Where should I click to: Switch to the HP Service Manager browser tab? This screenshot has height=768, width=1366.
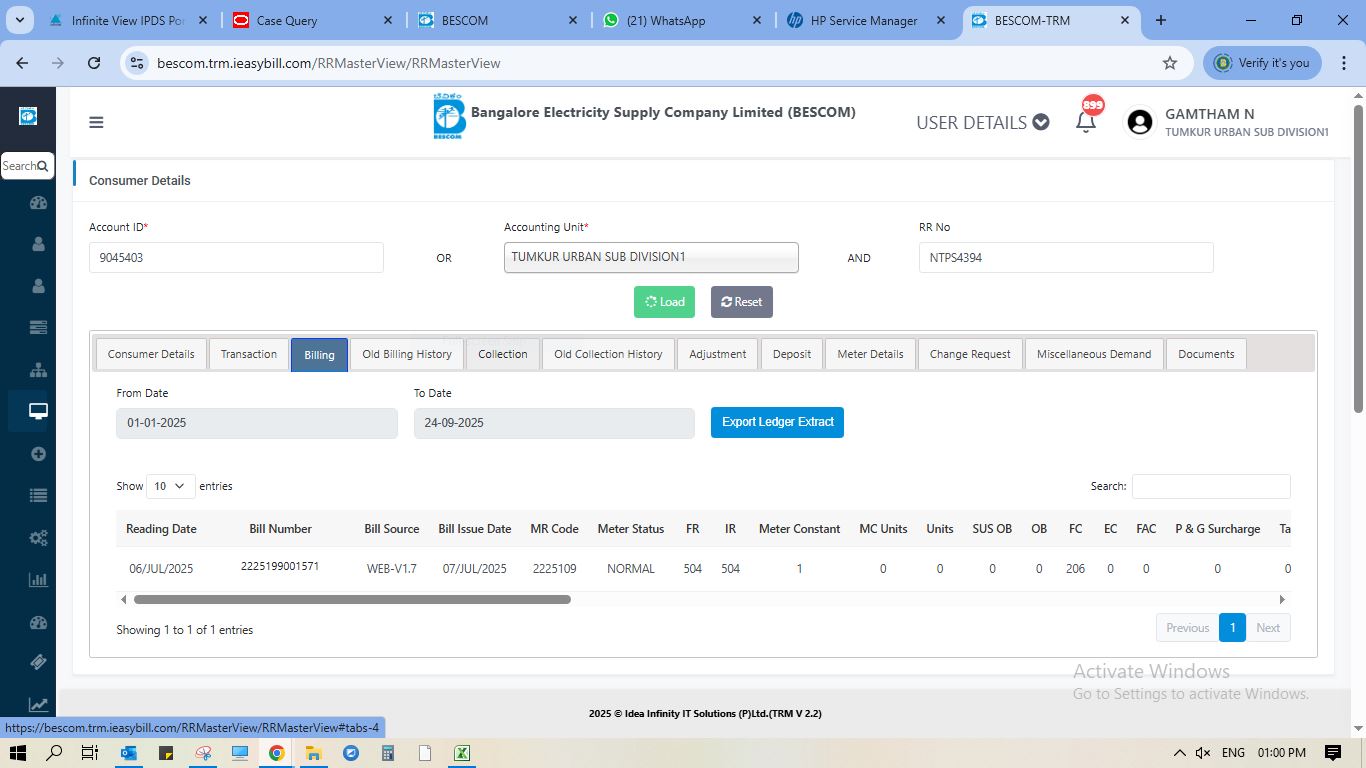click(865, 20)
